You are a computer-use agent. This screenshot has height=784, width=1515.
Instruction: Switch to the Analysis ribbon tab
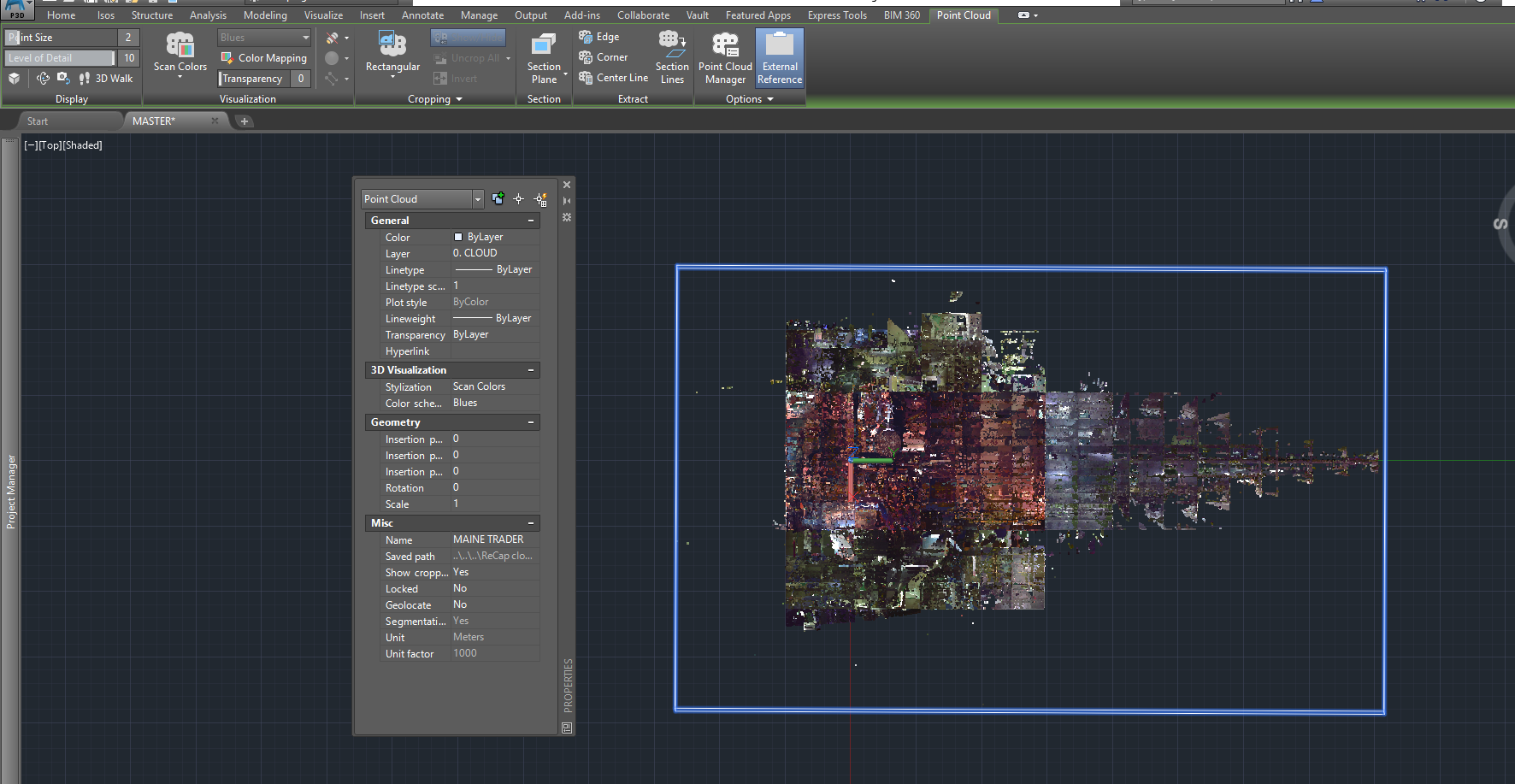(x=208, y=15)
